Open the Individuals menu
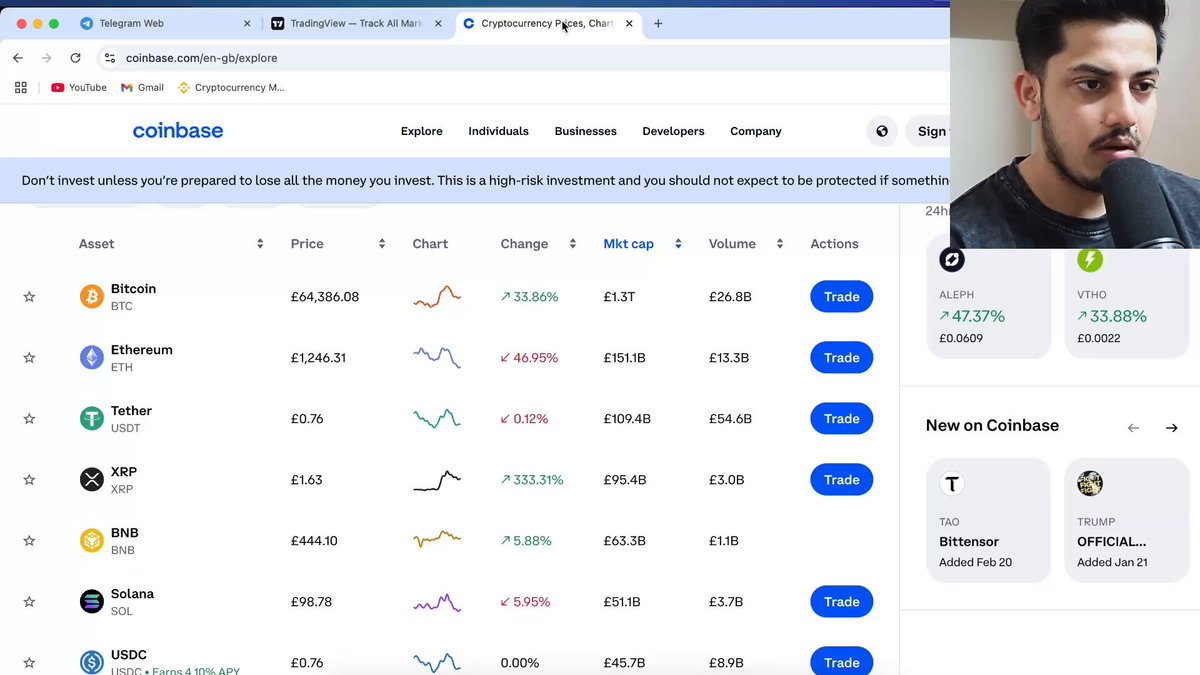The height and width of the screenshot is (675, 1200). pos(498,131)
